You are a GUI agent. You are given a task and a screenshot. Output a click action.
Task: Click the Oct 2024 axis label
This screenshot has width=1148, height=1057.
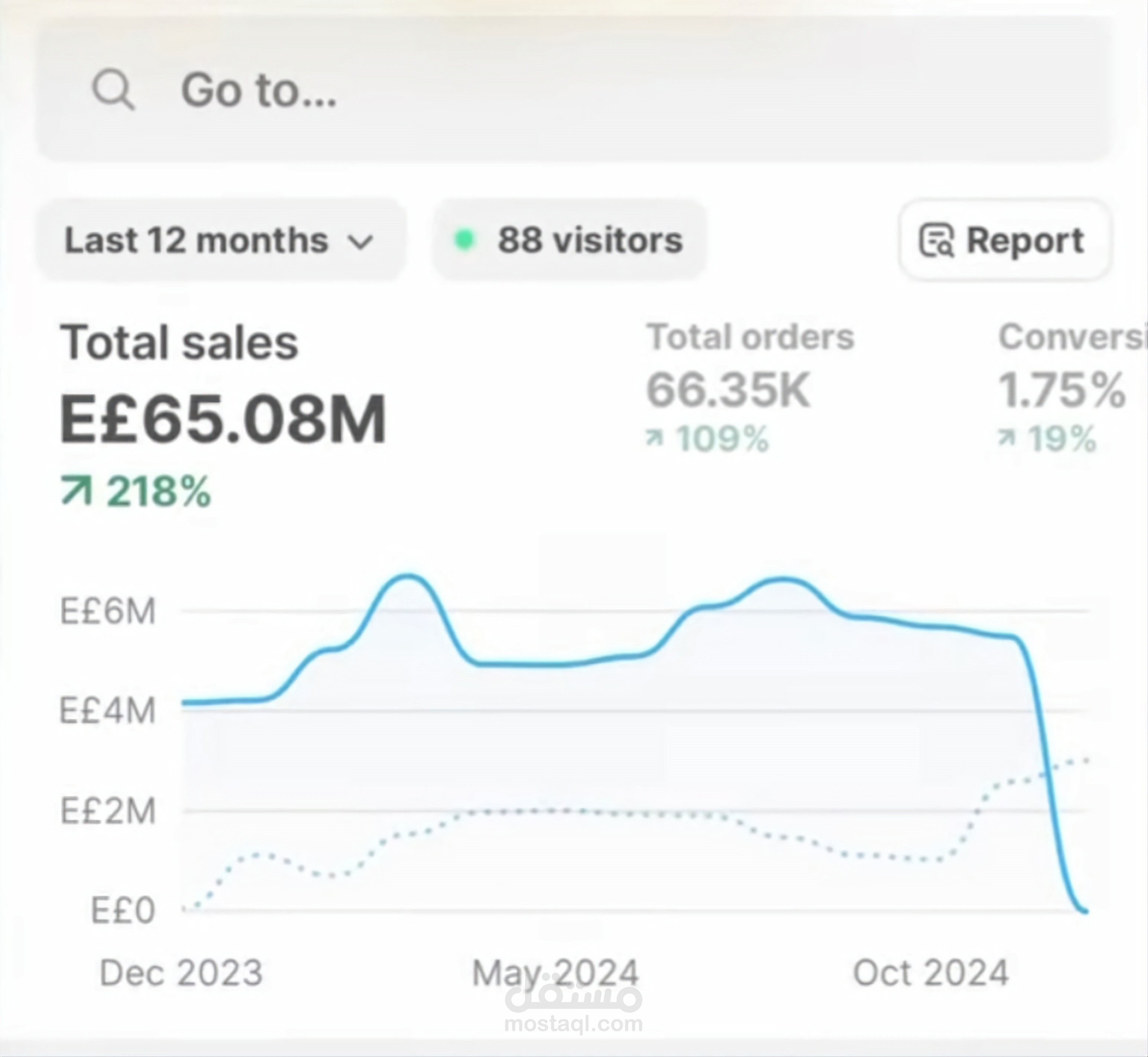(x=930, y=973)
